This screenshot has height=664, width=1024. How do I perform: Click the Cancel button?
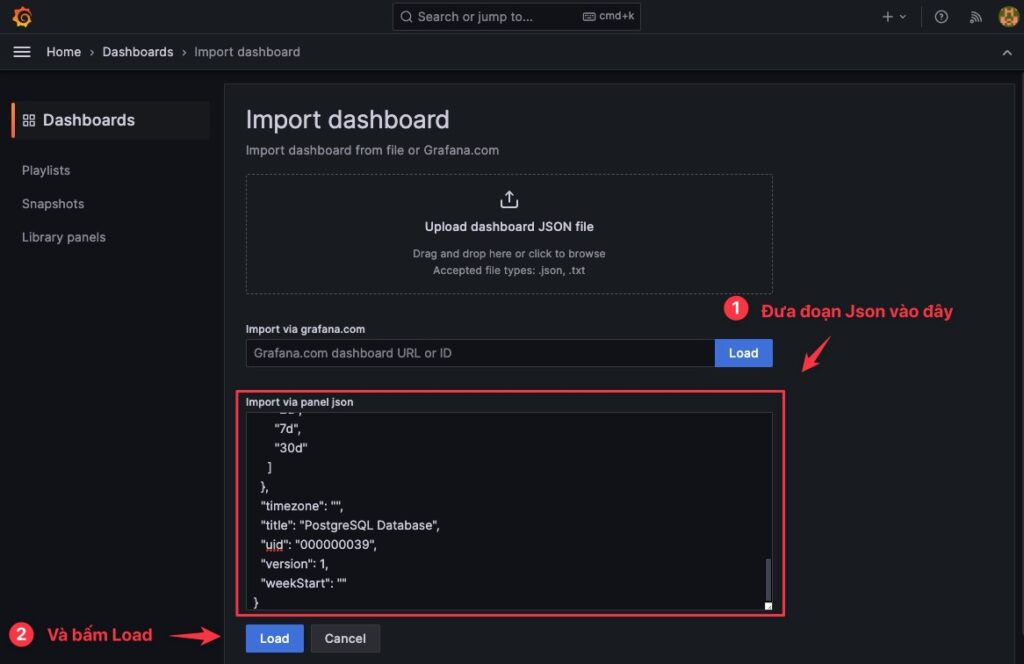click(x=345, y=639)
